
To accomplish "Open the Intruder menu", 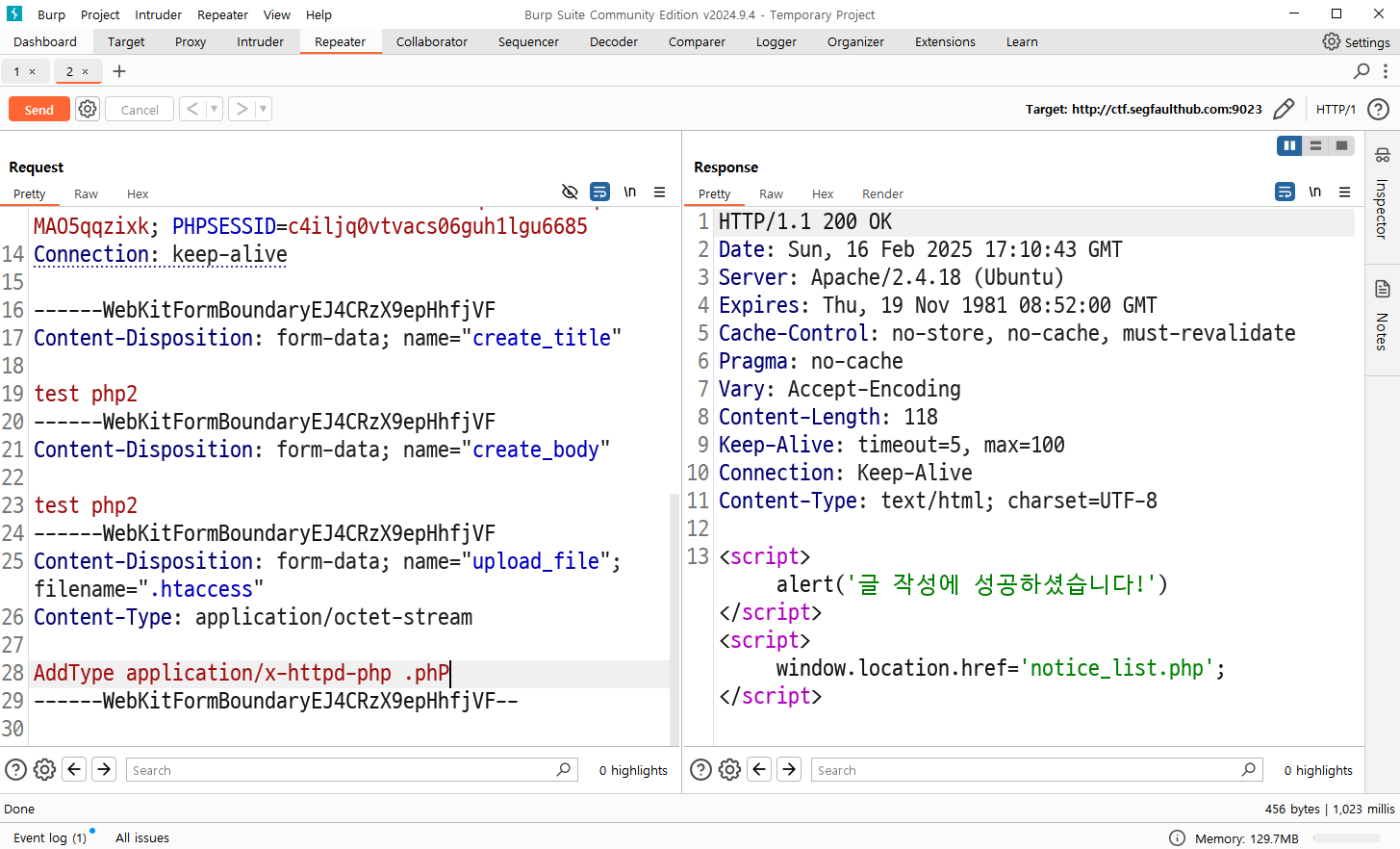I will pyautogui.click(x=158, y=14).
